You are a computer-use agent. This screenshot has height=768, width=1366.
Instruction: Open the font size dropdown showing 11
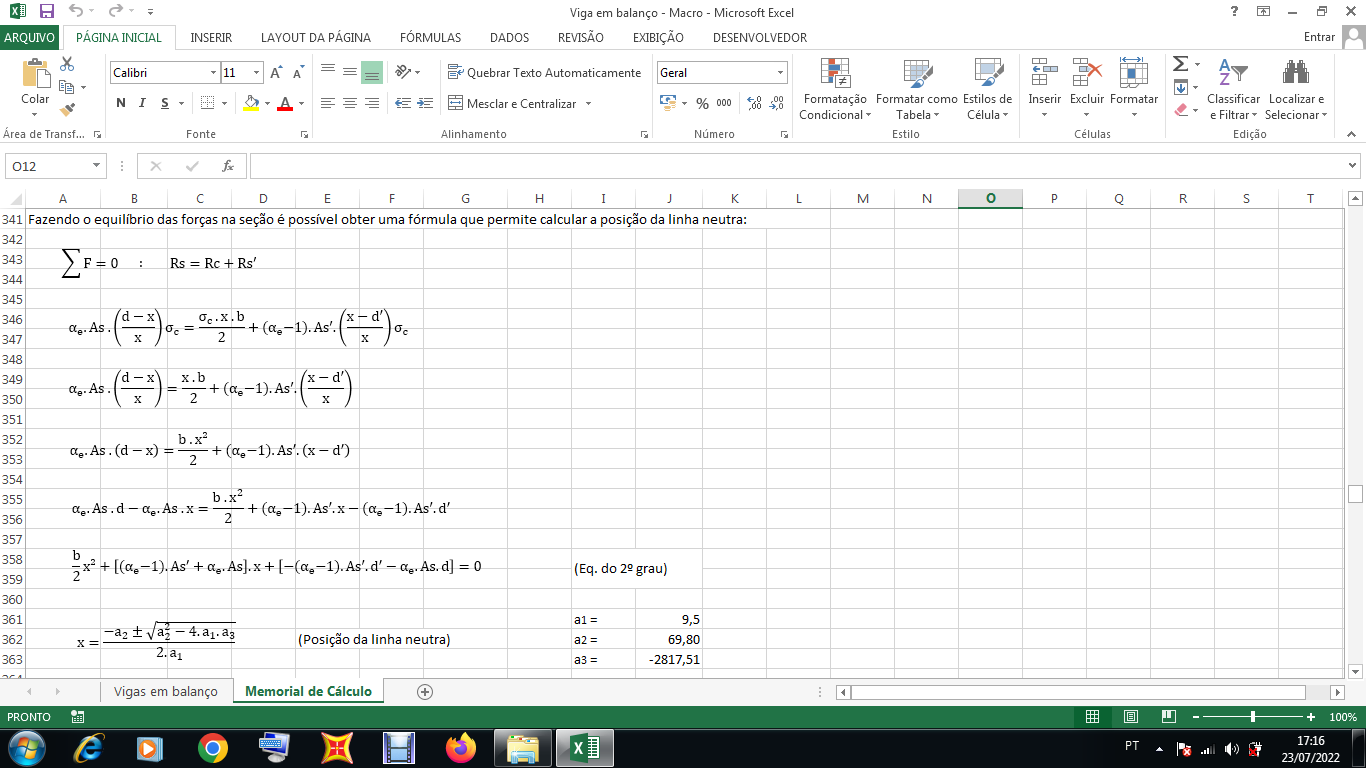tap(257, 73)
